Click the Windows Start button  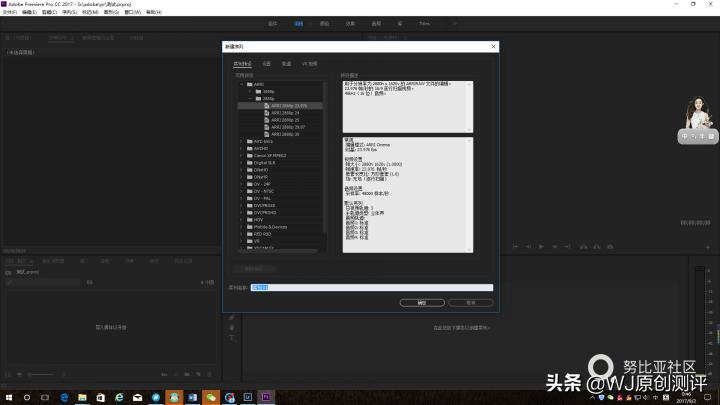pos(8,397)
